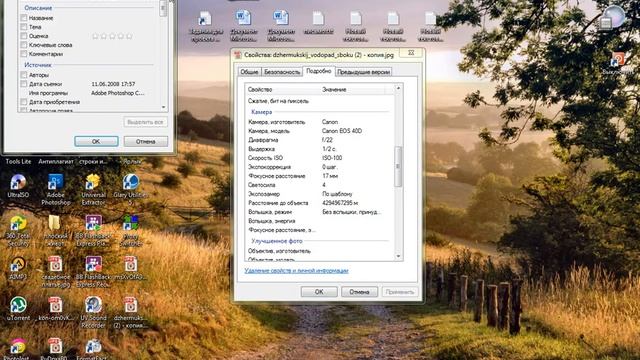Select the Вспышка, режим property row
Image resolution: width=640 pixels, height=360 pixels.
coord(320,212)
